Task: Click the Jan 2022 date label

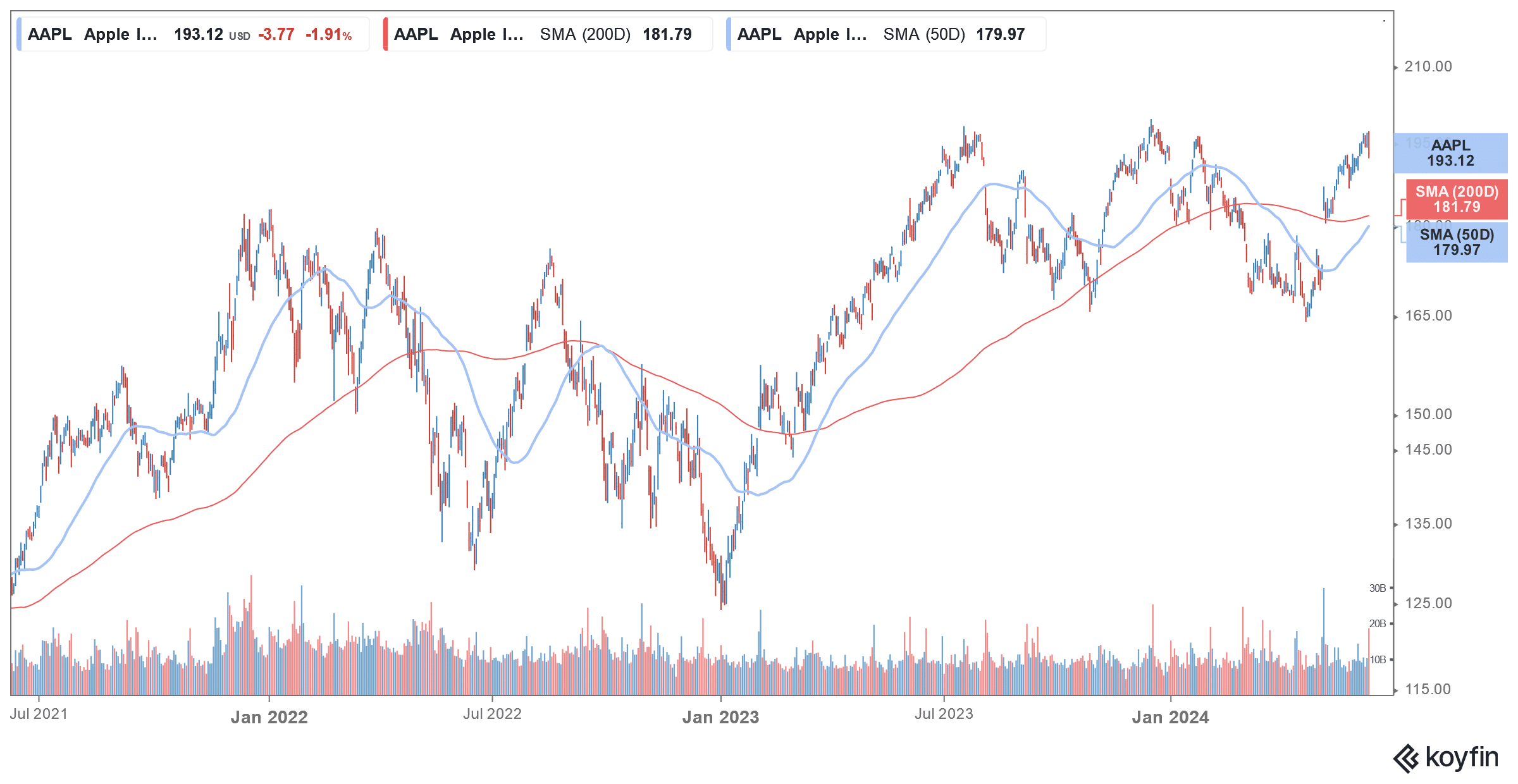Action: tap(269, 717)
